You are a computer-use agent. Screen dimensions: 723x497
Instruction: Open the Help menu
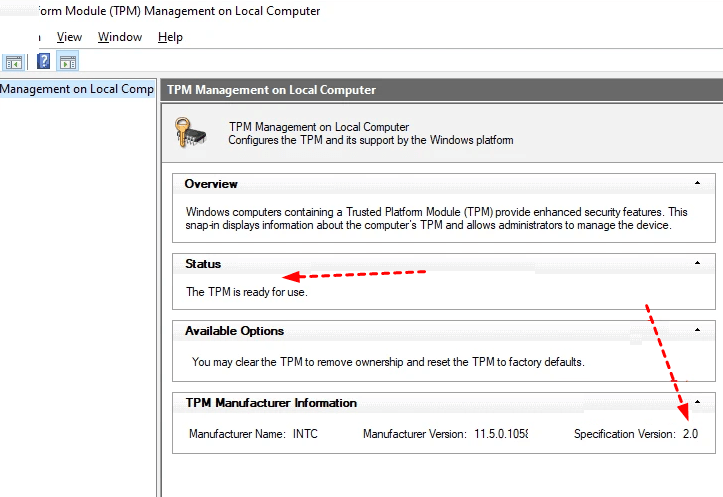point(170,37)
